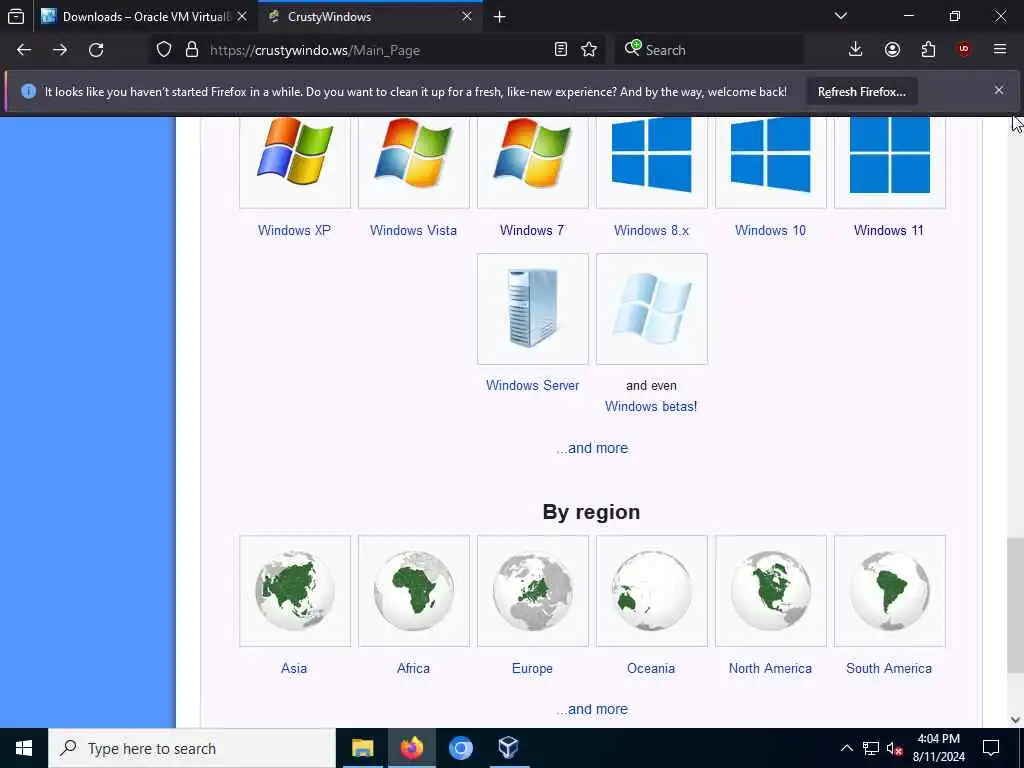Open the Africa globe image
Screen dimensions: 1024x768
pos(414,591)
